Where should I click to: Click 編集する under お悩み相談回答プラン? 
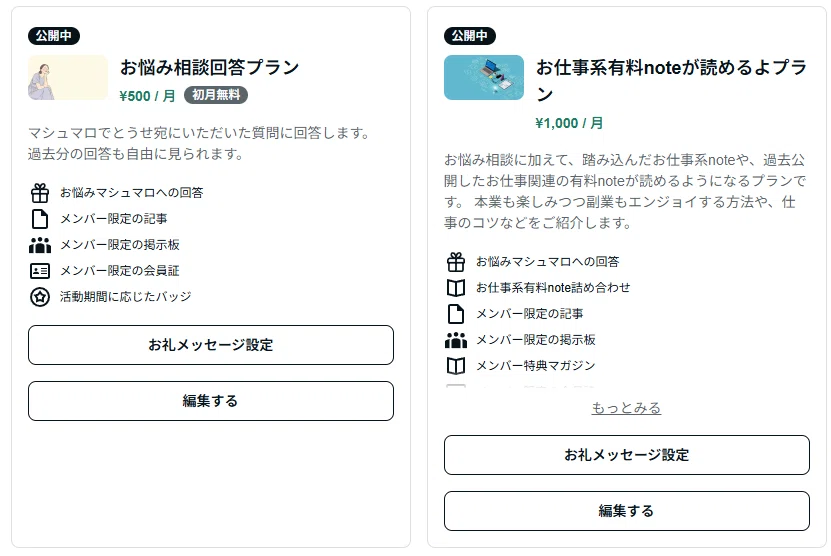coord(211,401)
